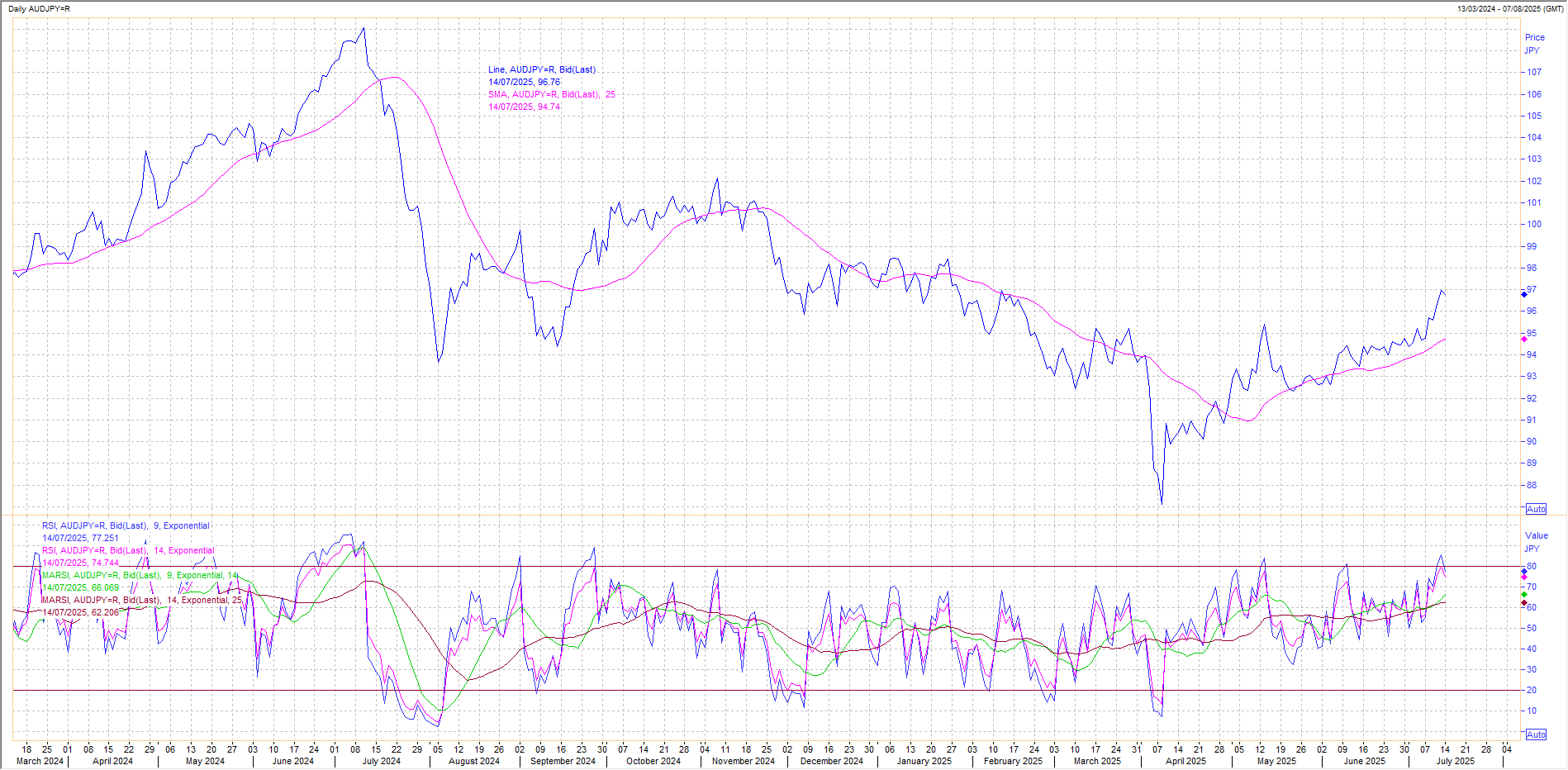The height and width of the screenshot is (770, 1568).
Task: Select the RSI 9 Exponential legend label
Action: (126, 526)
